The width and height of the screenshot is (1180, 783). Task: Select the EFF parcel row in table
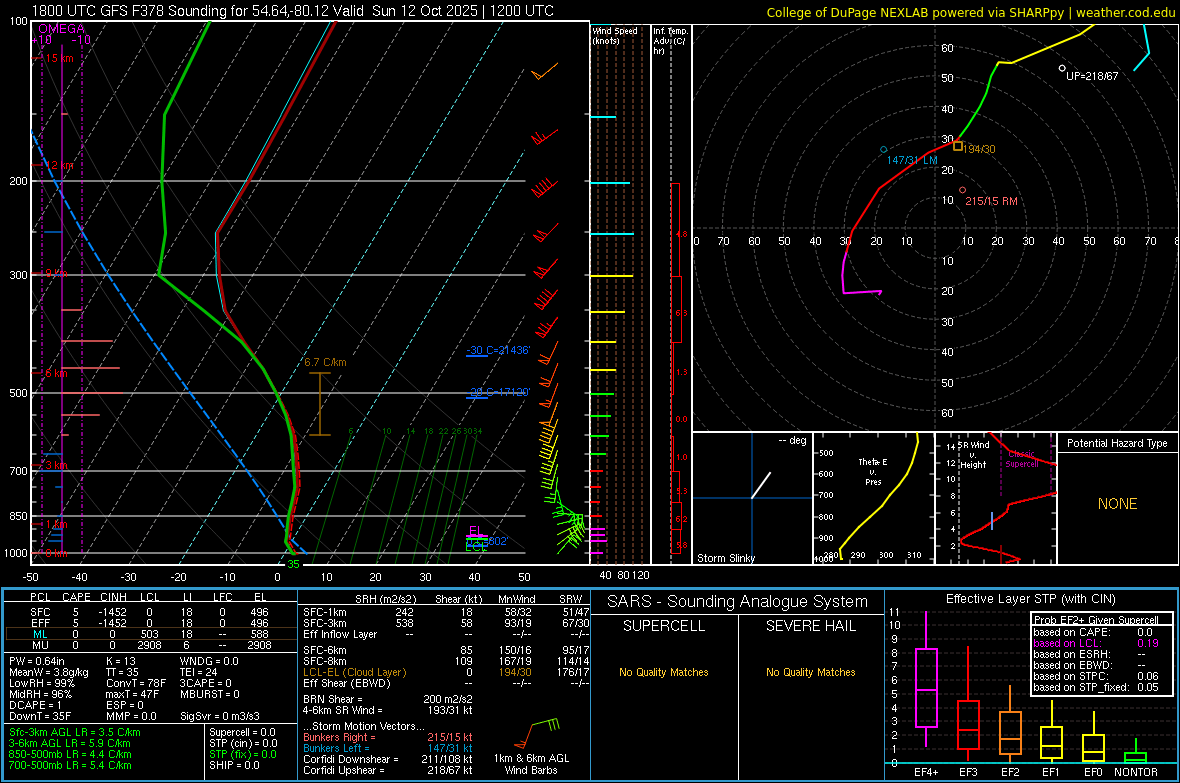coord(151,623)
